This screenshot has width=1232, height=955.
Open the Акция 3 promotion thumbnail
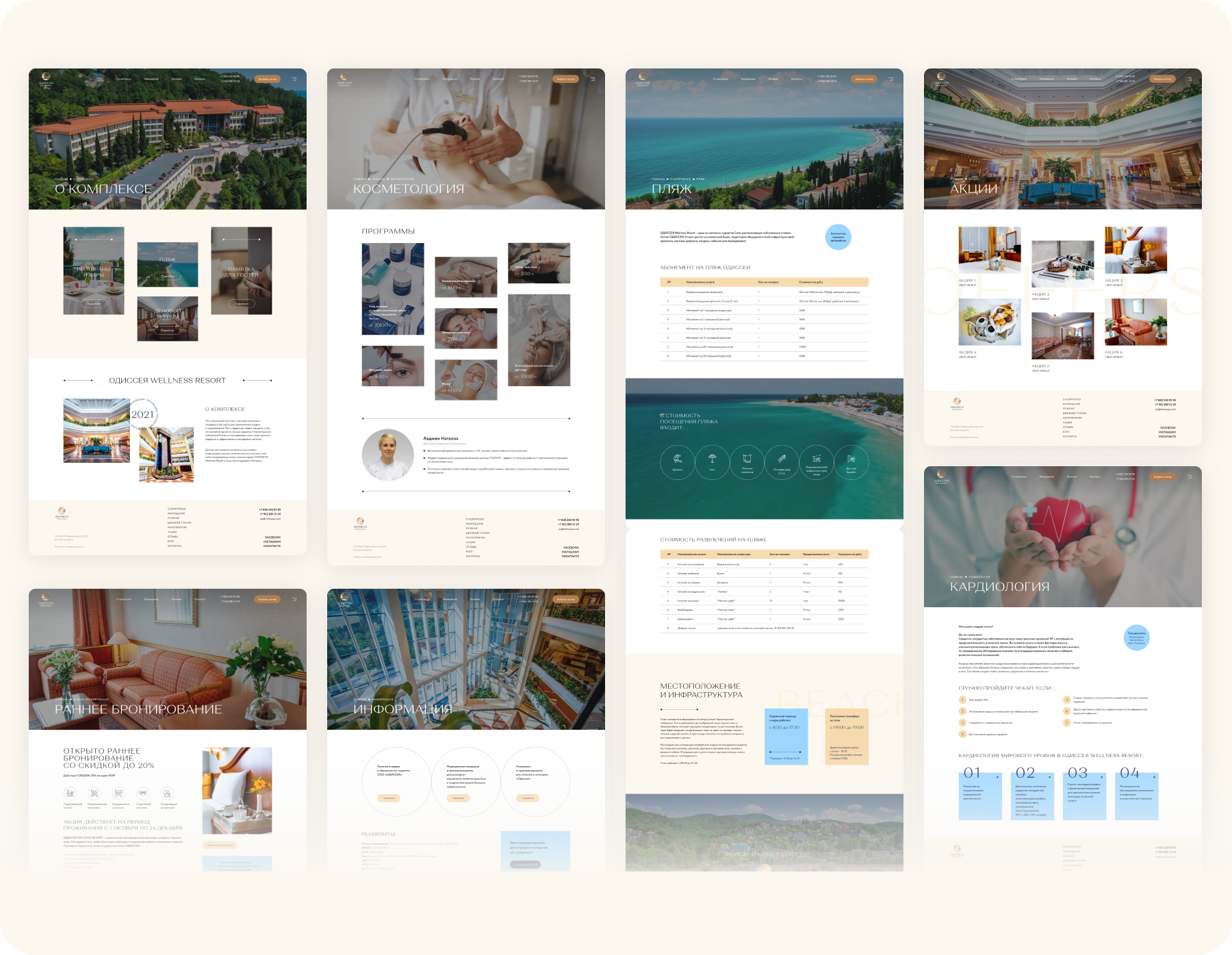(x=1135, y=250)
